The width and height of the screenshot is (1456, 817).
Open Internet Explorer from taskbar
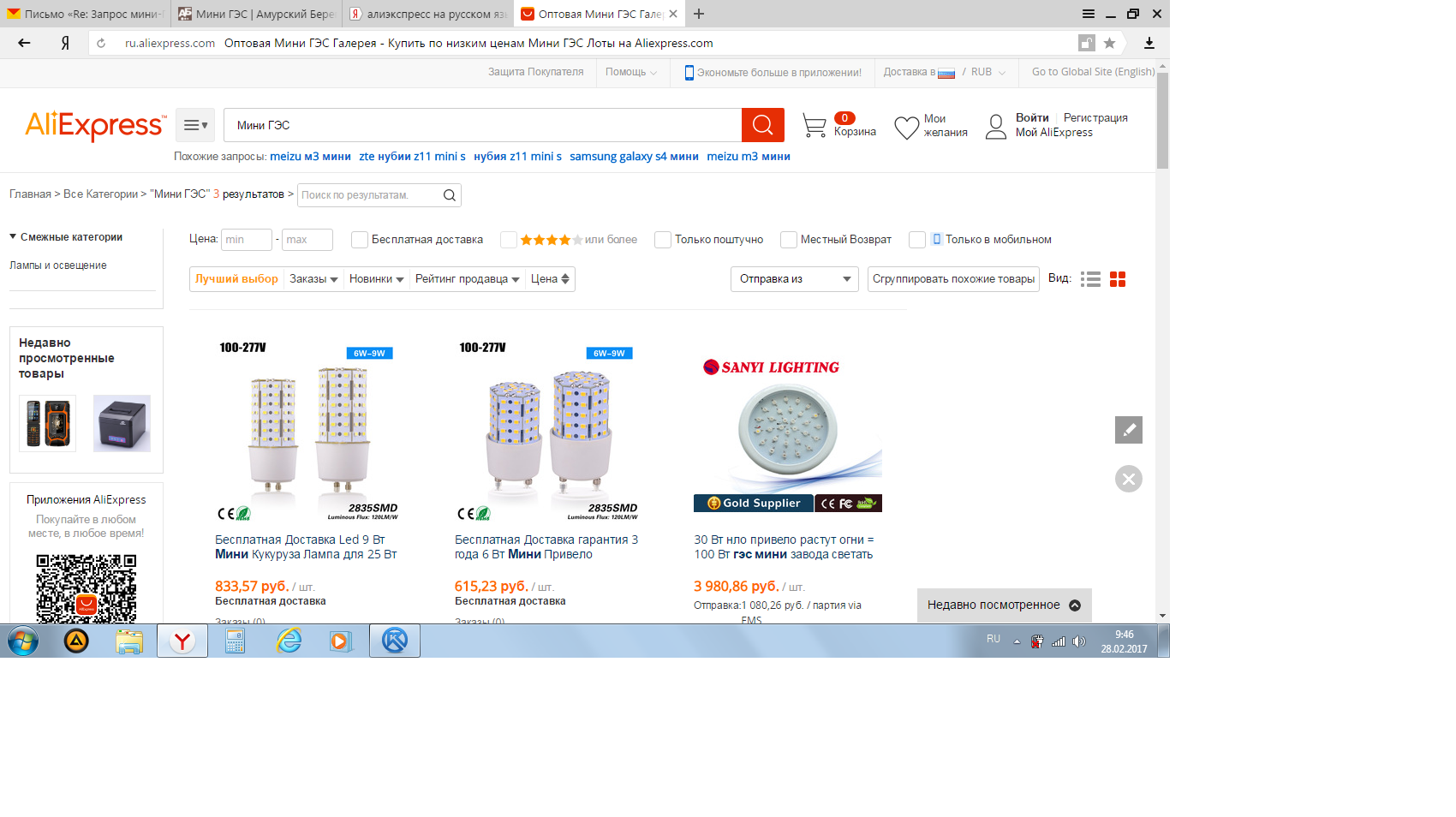[x=289, y=641]
